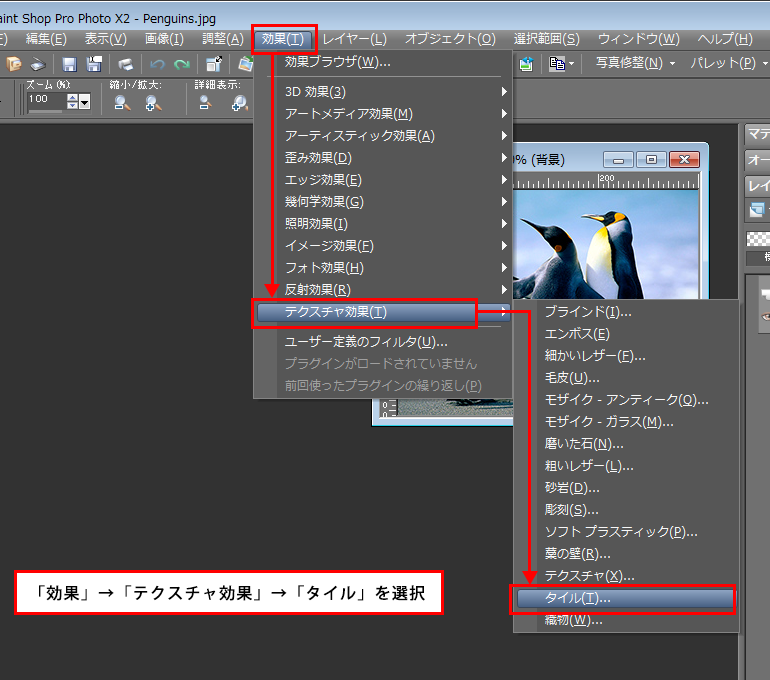This screenshot has width=770, height=680.
Task: Click the plus magnifier under 詳細表示
Action: tap(240, 103)
